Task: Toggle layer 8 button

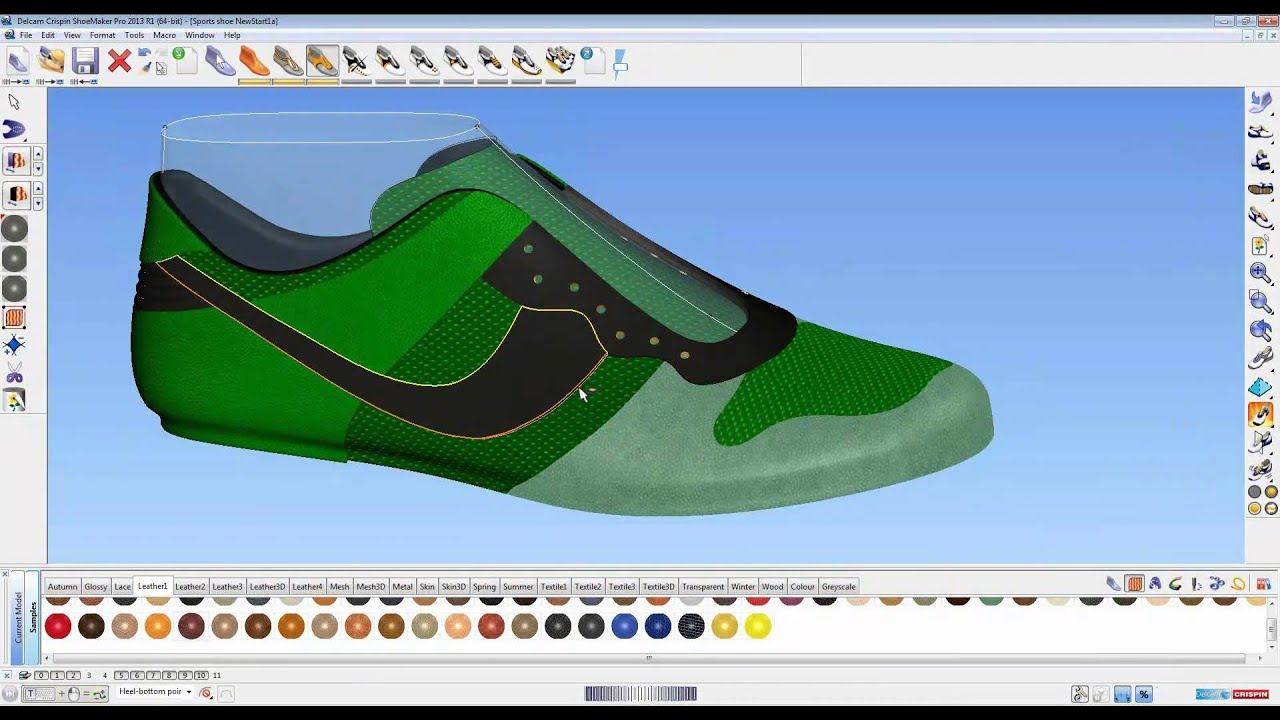Action: pyautogui.click(x=169, y=675)
